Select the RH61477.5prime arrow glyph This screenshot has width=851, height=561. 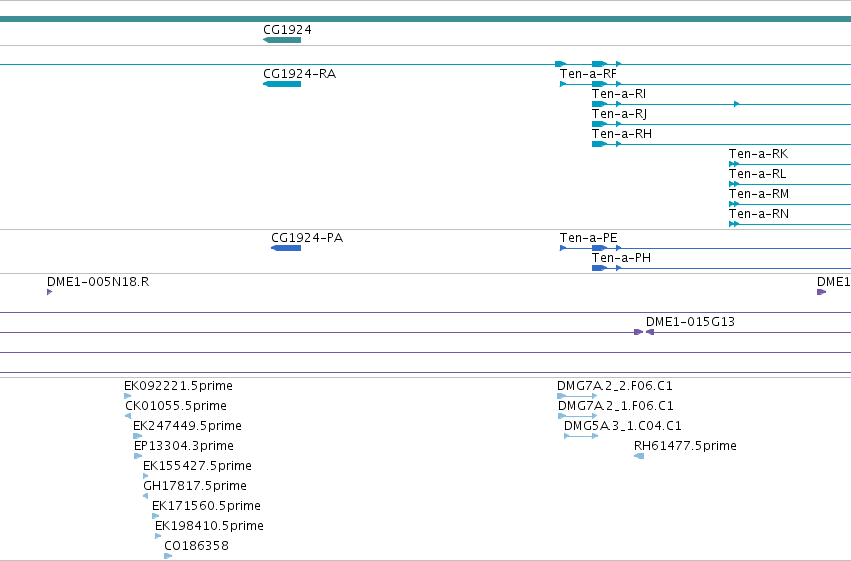pyautogui.click(x=639, y=456)
